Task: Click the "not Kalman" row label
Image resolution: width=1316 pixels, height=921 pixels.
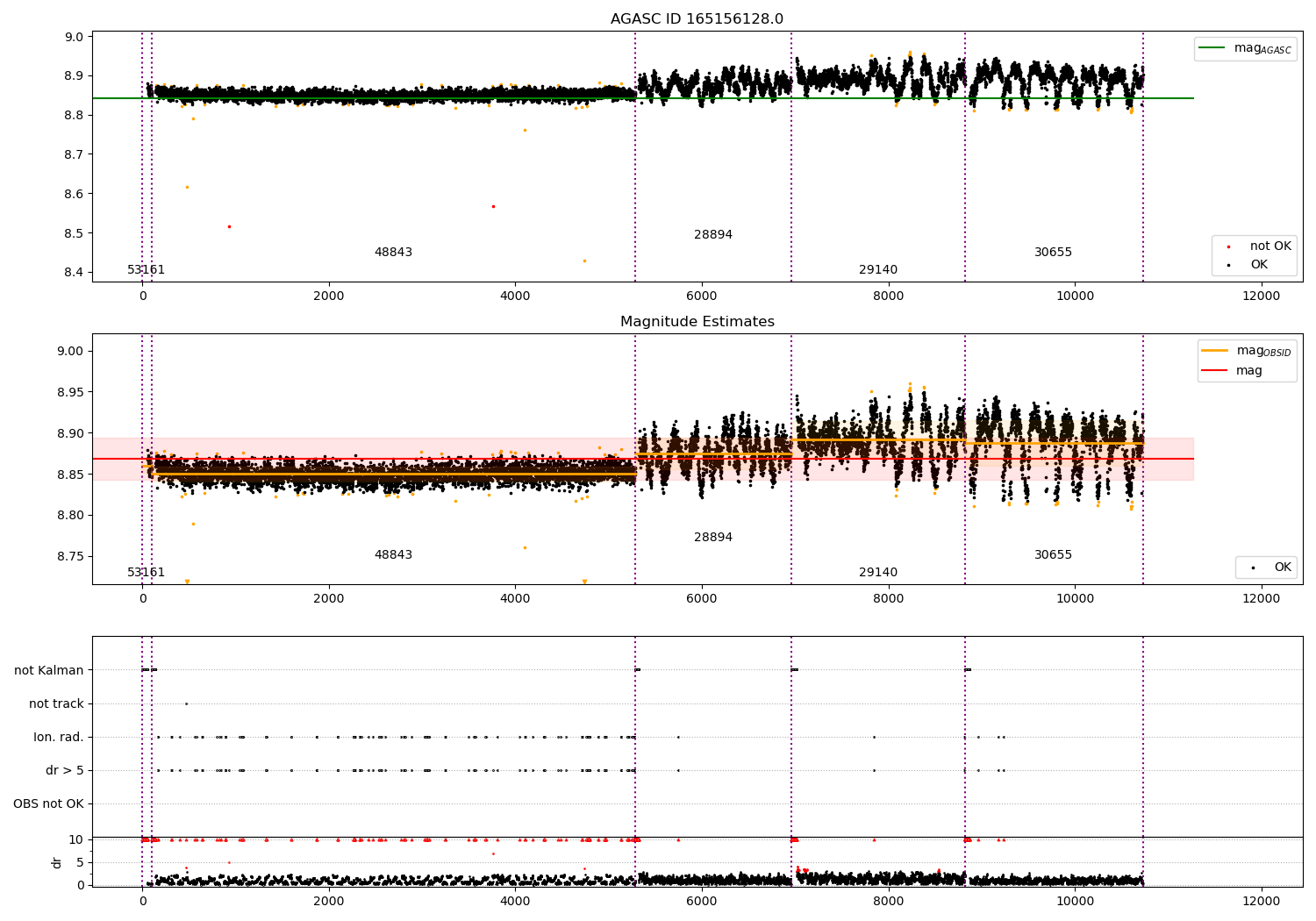Action: coord(49,670)
